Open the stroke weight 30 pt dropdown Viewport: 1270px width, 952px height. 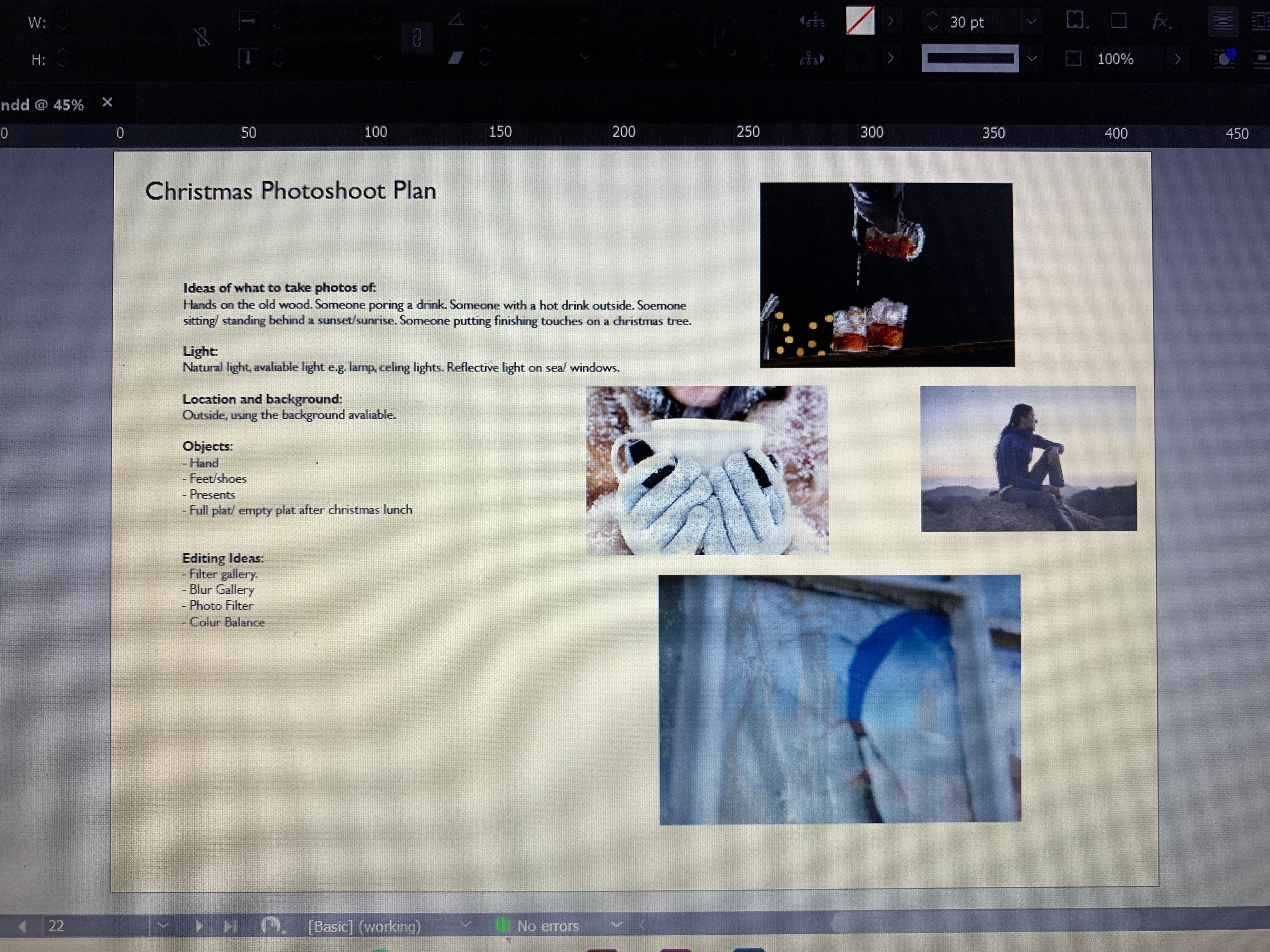pyautogui.click(x=1032, y=22)
